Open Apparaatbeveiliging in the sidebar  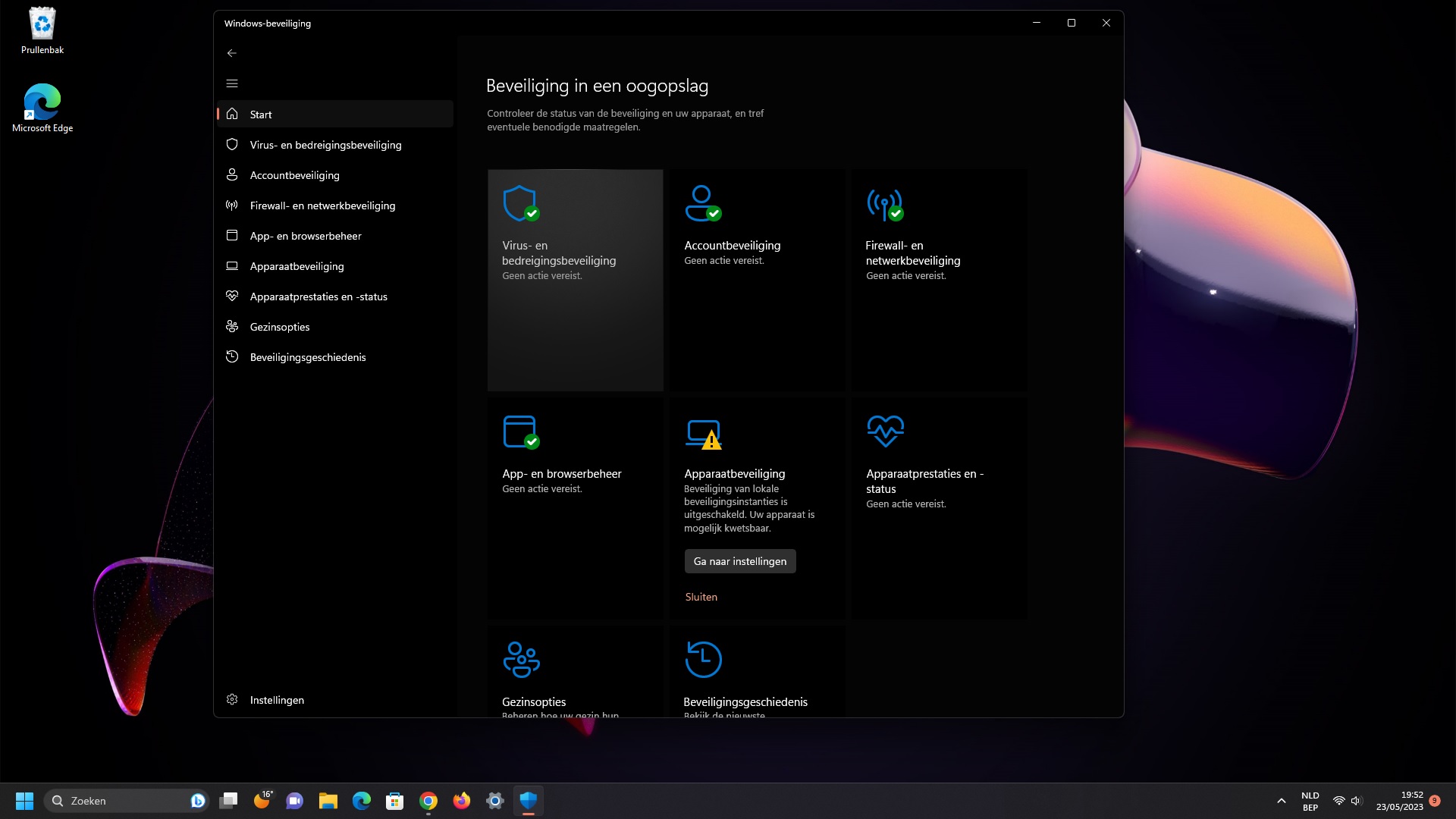335,265
